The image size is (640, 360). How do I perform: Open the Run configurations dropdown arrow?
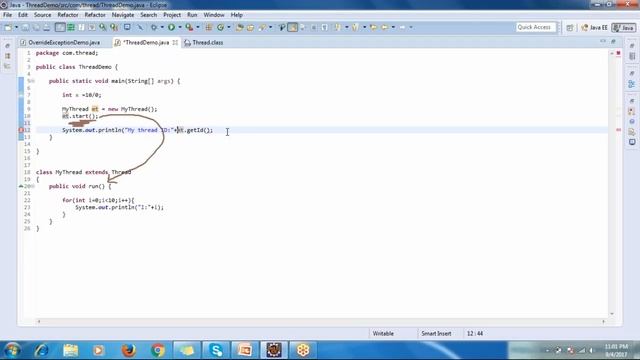pyautogui.click(x=180, y=27)
